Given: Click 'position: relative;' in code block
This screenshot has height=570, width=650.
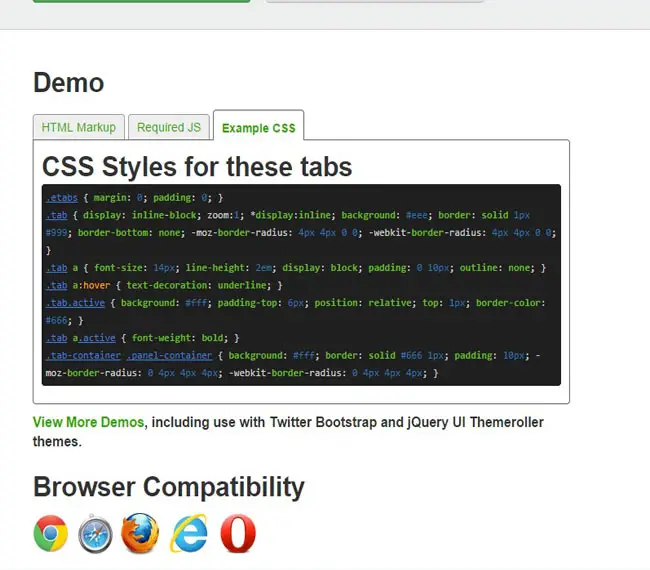Looking at the screenshot, I should tap(365, 303).
